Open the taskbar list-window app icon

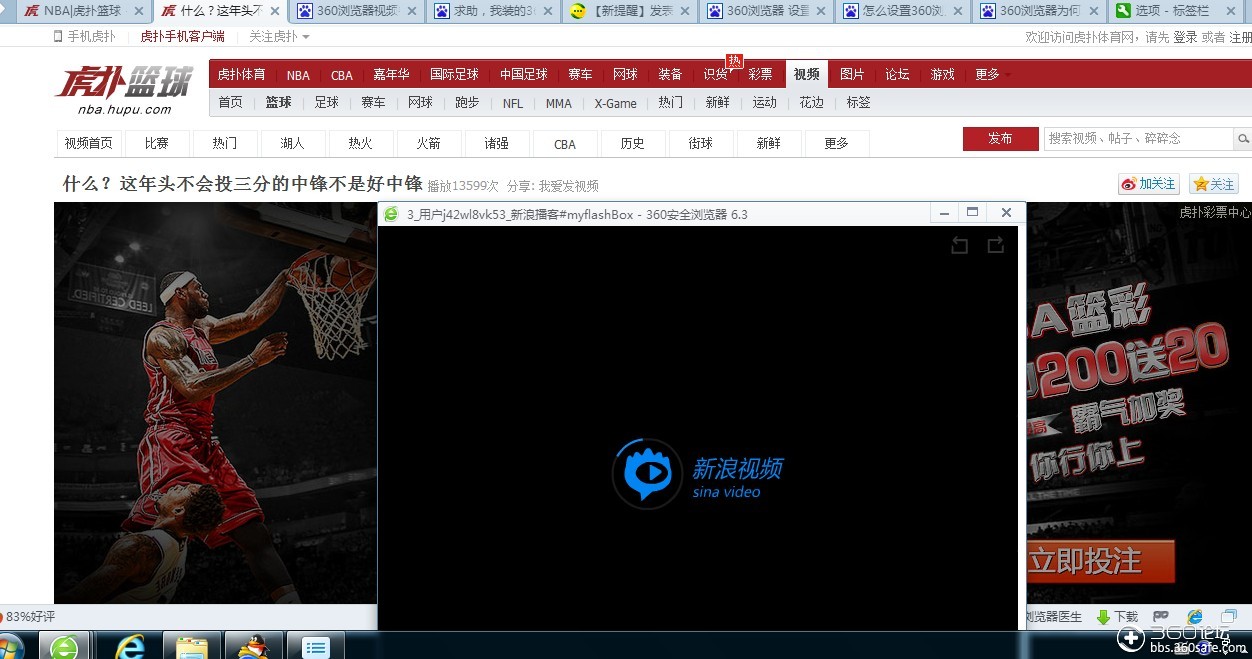315,648
